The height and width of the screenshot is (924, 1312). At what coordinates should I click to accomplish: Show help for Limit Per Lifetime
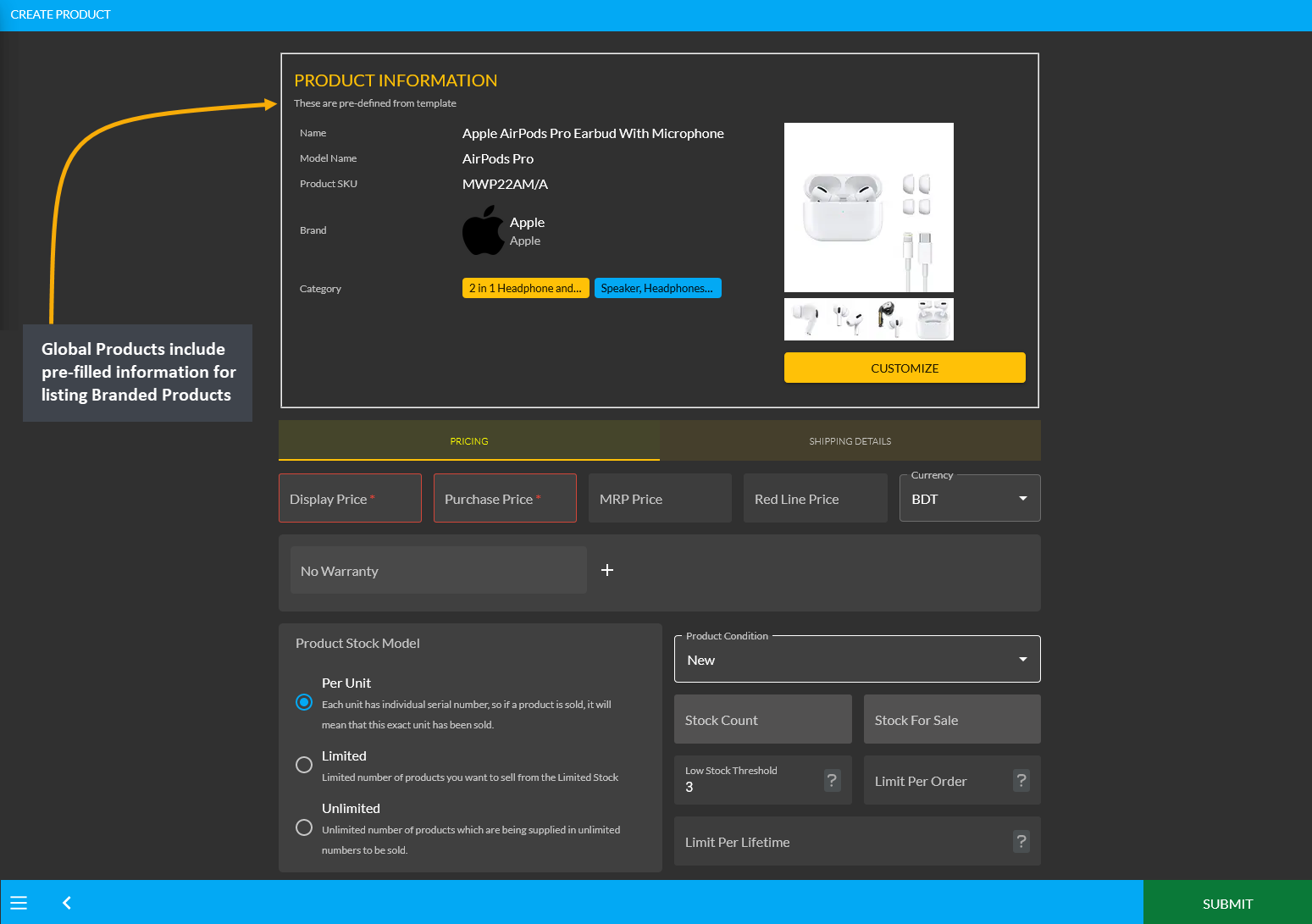point(1021,841)
